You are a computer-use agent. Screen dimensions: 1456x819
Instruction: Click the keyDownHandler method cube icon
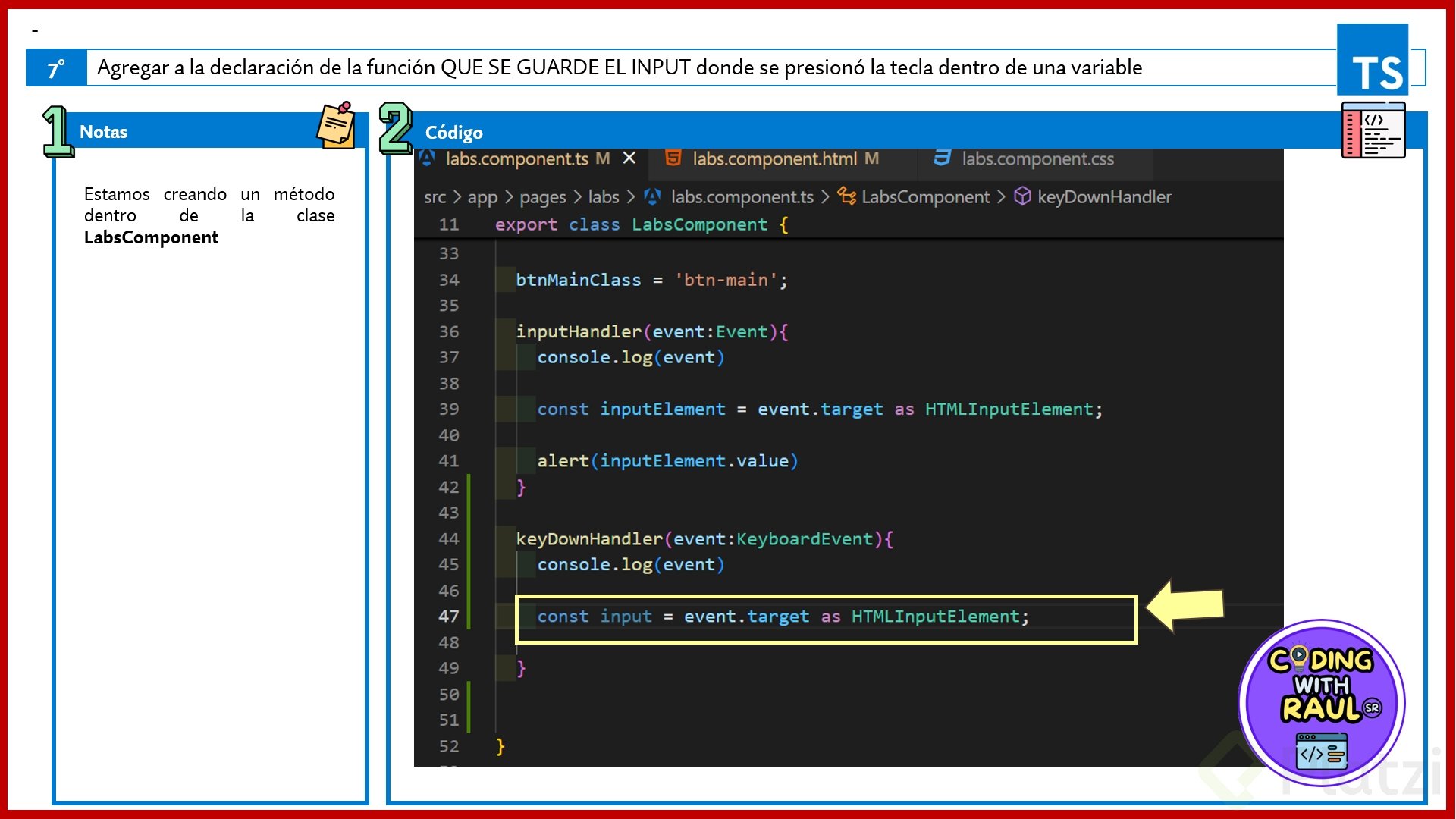[1022, 196]
